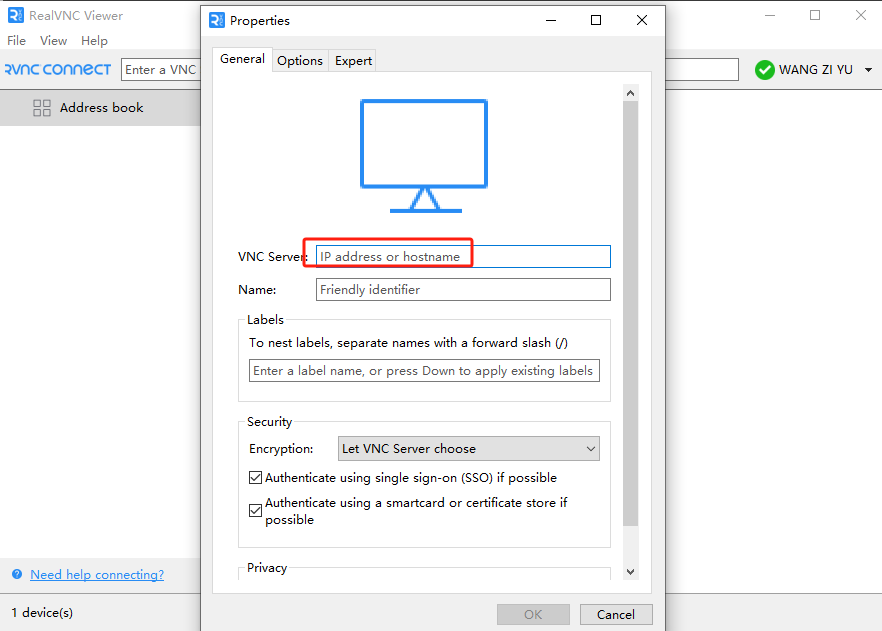This screenshot has height=631, width=882.
Task: Select Address book in the sidebar
Action: click(100, 107)
